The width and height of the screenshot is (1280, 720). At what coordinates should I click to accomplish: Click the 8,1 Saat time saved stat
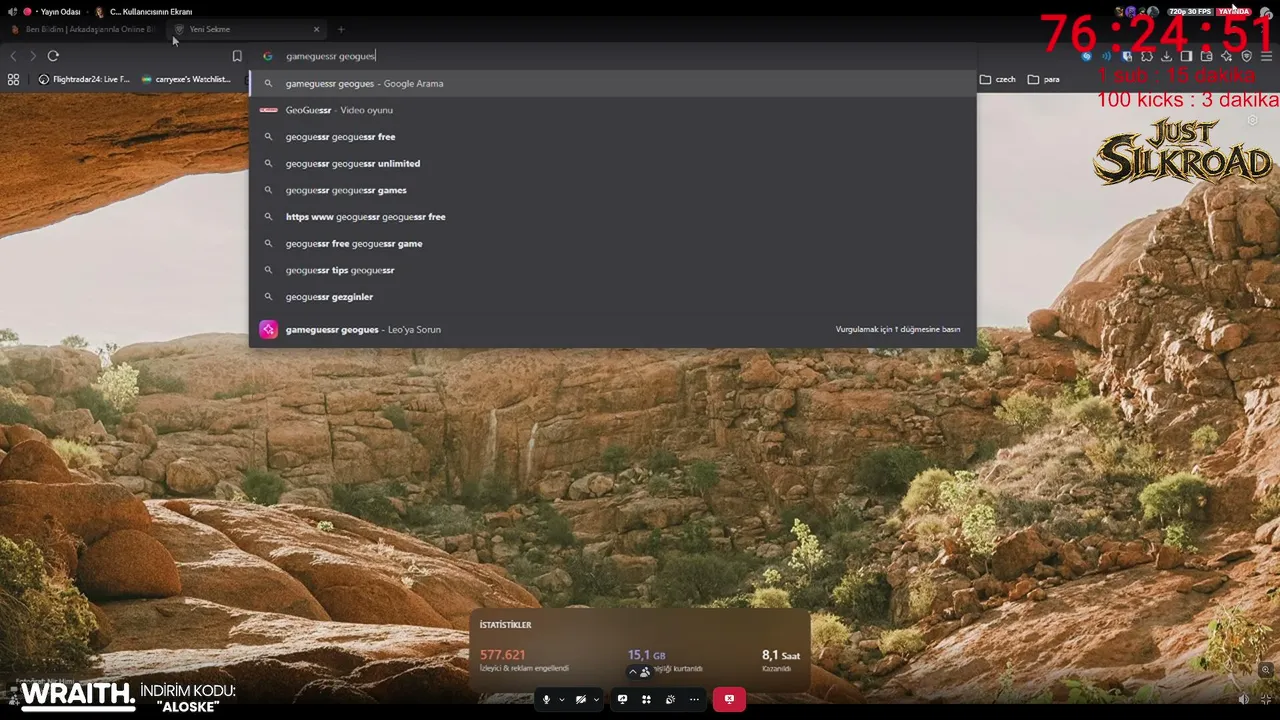[781, 655]
